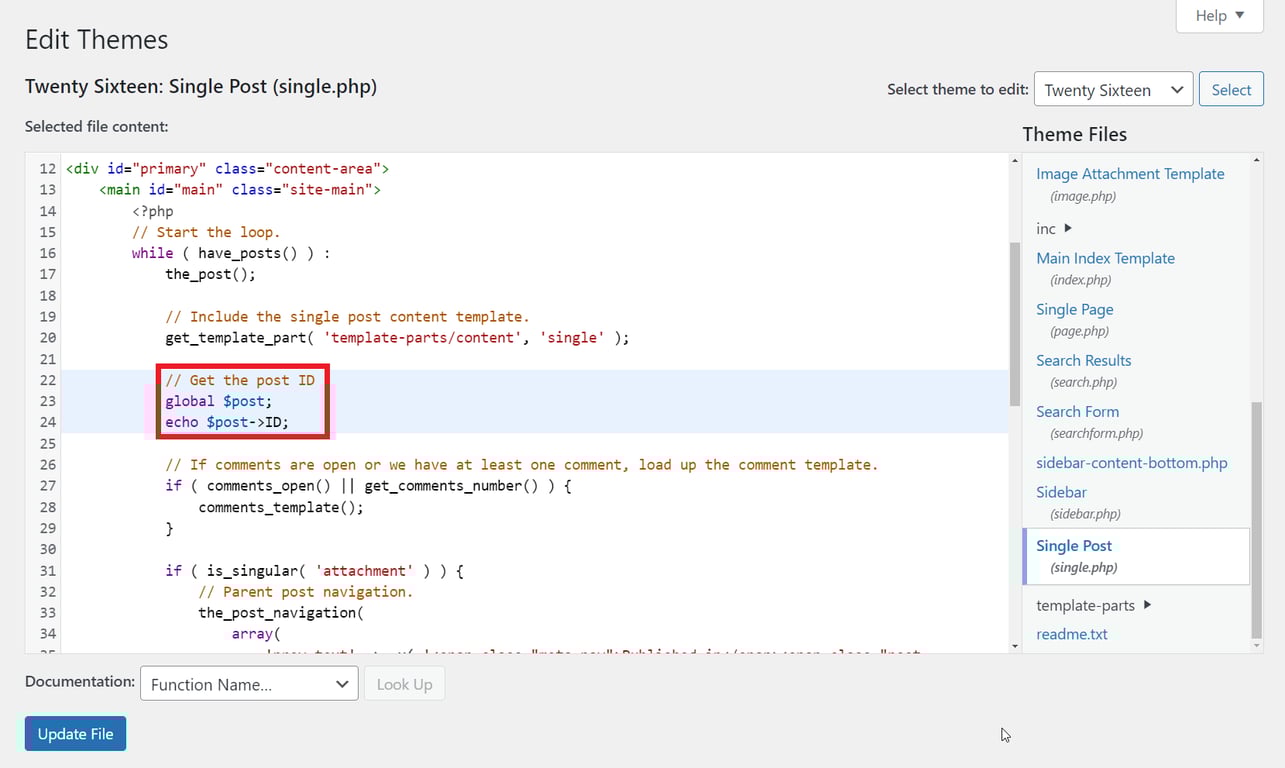Open sidebar-content-bottom.php file
The height and width of the screenshot is (768, 1285).
point(1131,462)
